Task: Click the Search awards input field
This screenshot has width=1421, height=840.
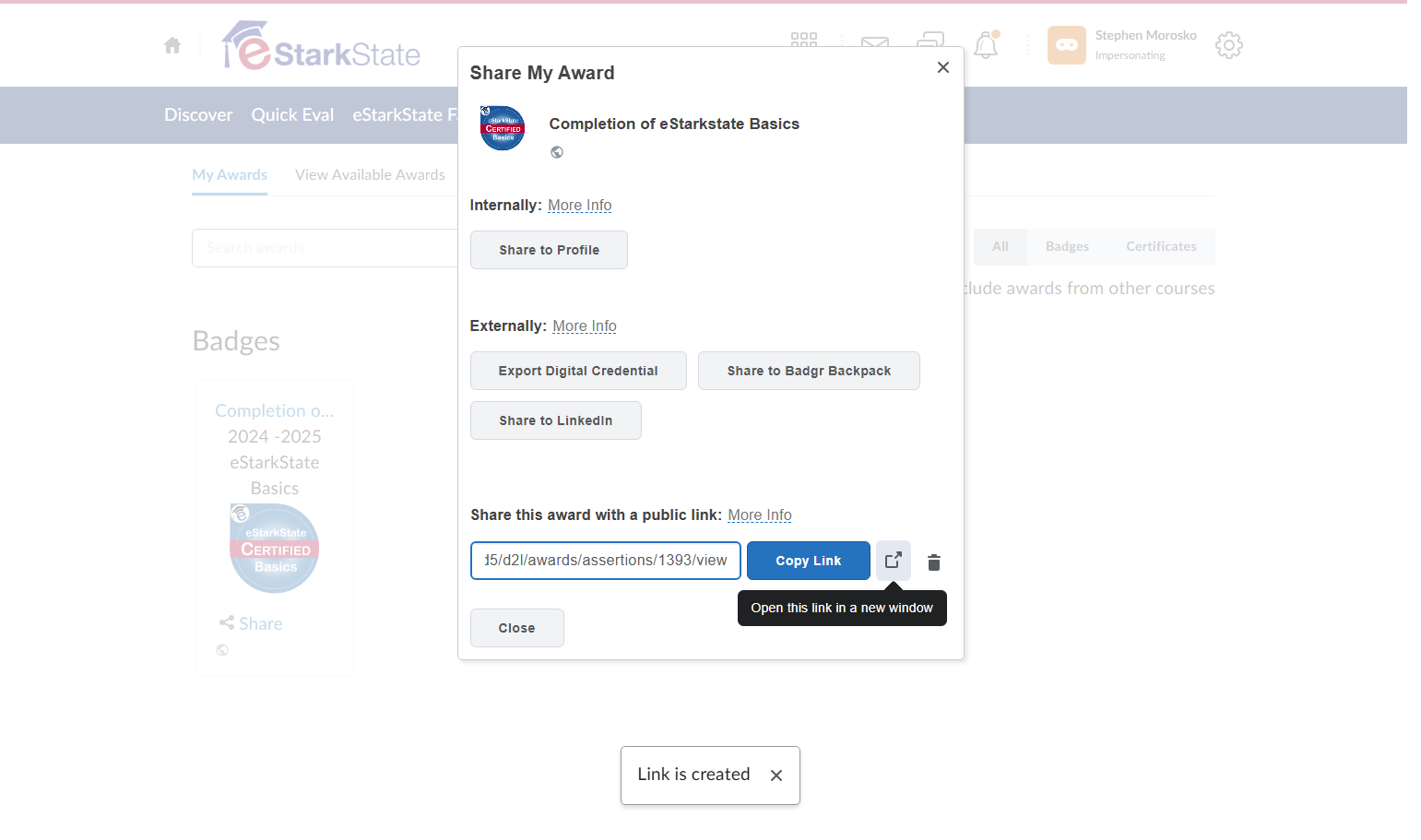Action: [325, 248]
